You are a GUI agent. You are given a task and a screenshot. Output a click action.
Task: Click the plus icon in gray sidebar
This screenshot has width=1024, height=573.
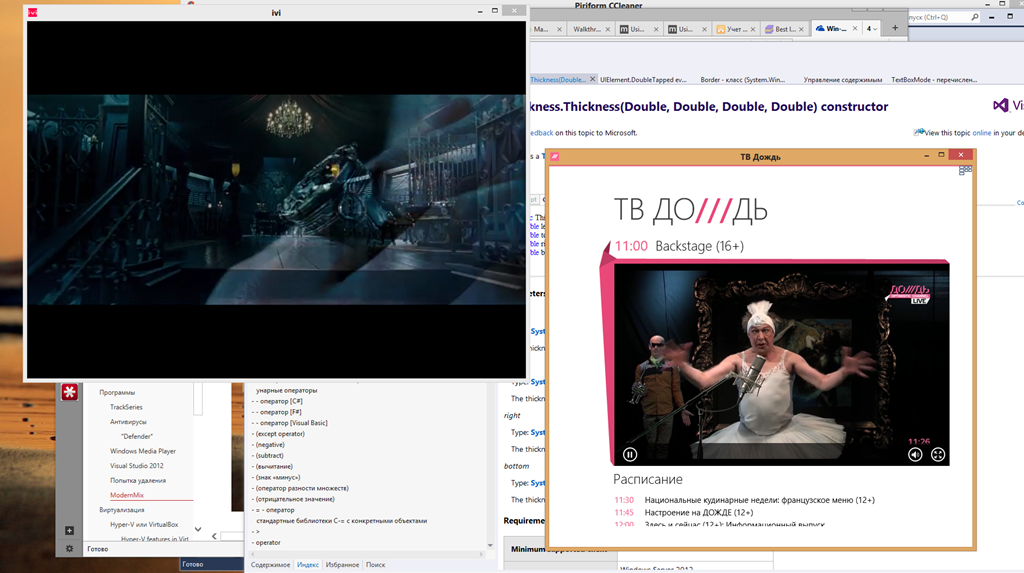tap(69, 531)
